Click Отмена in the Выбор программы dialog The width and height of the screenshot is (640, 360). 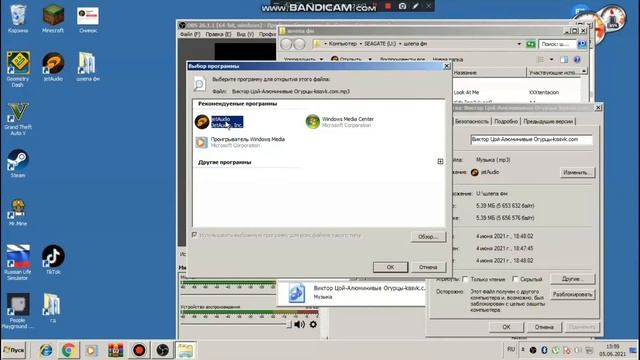tap(428, 267)
